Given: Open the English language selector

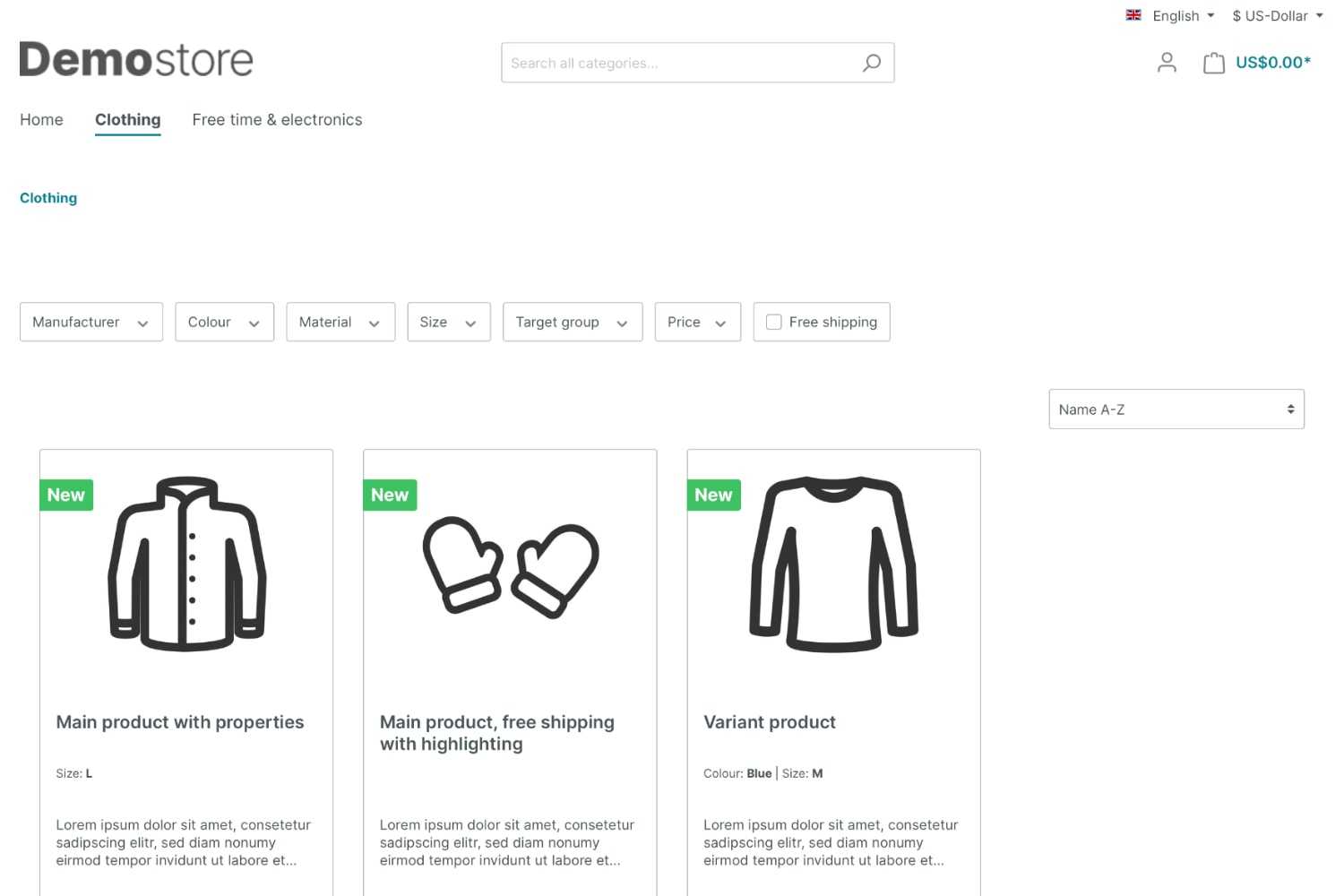Looking at the screenshot, I should [x=1176, y=15].
